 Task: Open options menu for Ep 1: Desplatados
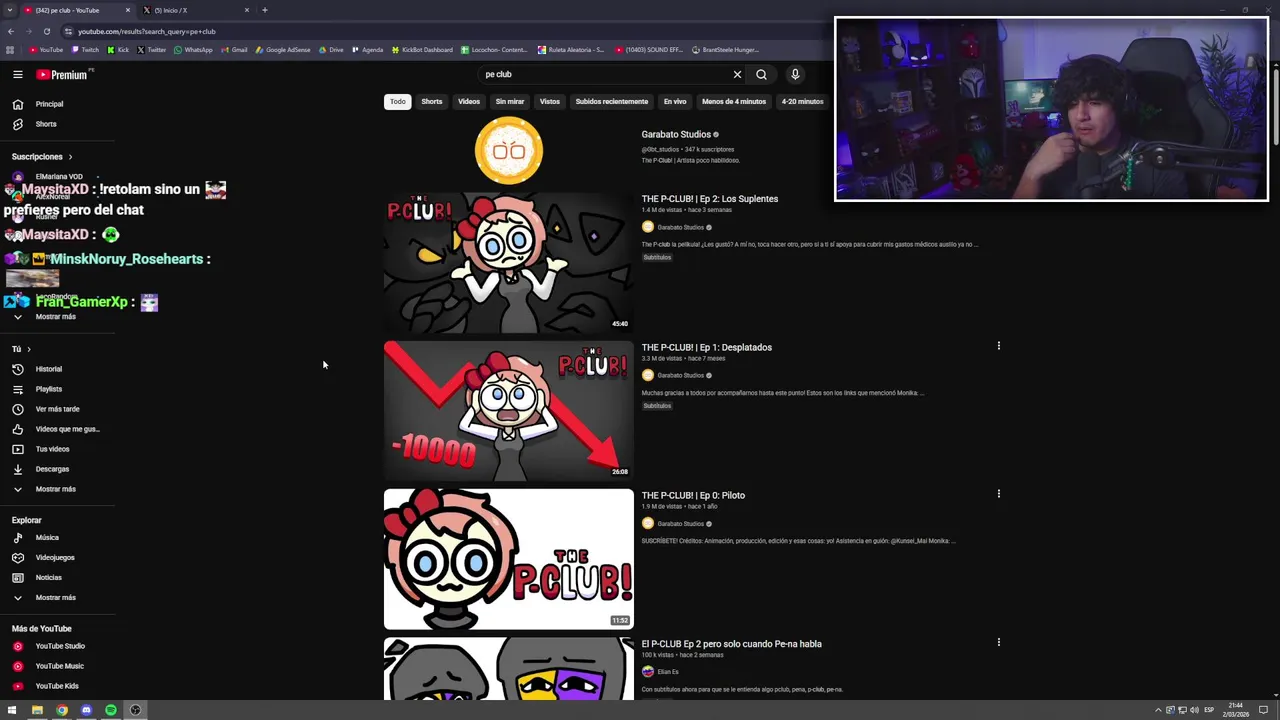tap(998, 346)
